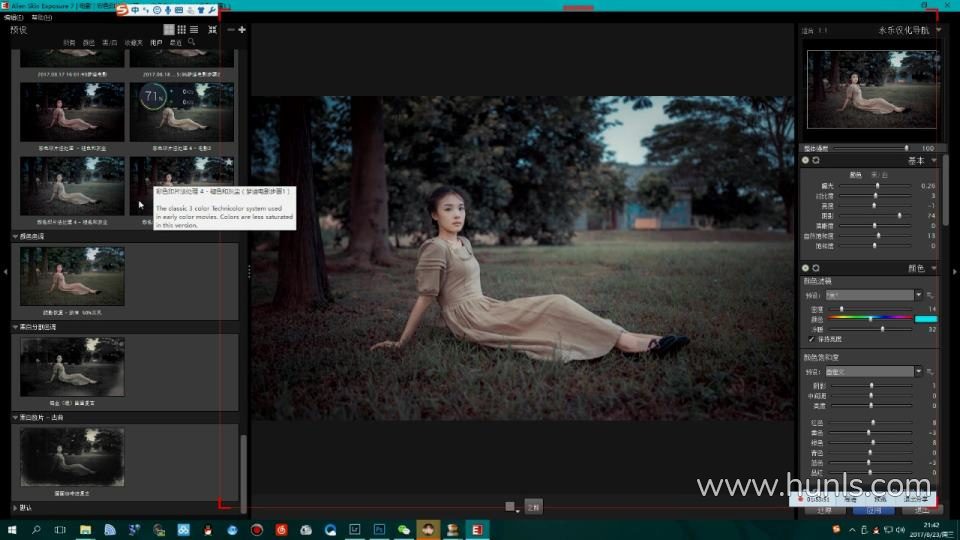Decrease preset thumbnail size with minus

point(231,29)
